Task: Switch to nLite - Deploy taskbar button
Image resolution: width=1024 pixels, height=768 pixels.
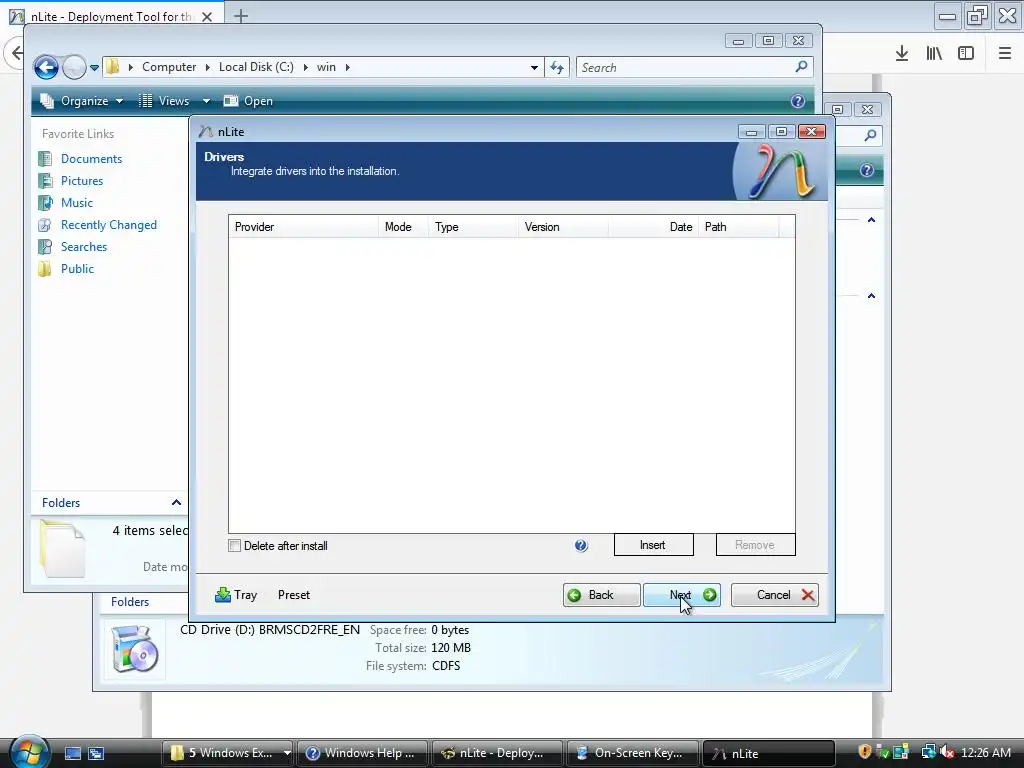Action: click(x=498, y=753)
